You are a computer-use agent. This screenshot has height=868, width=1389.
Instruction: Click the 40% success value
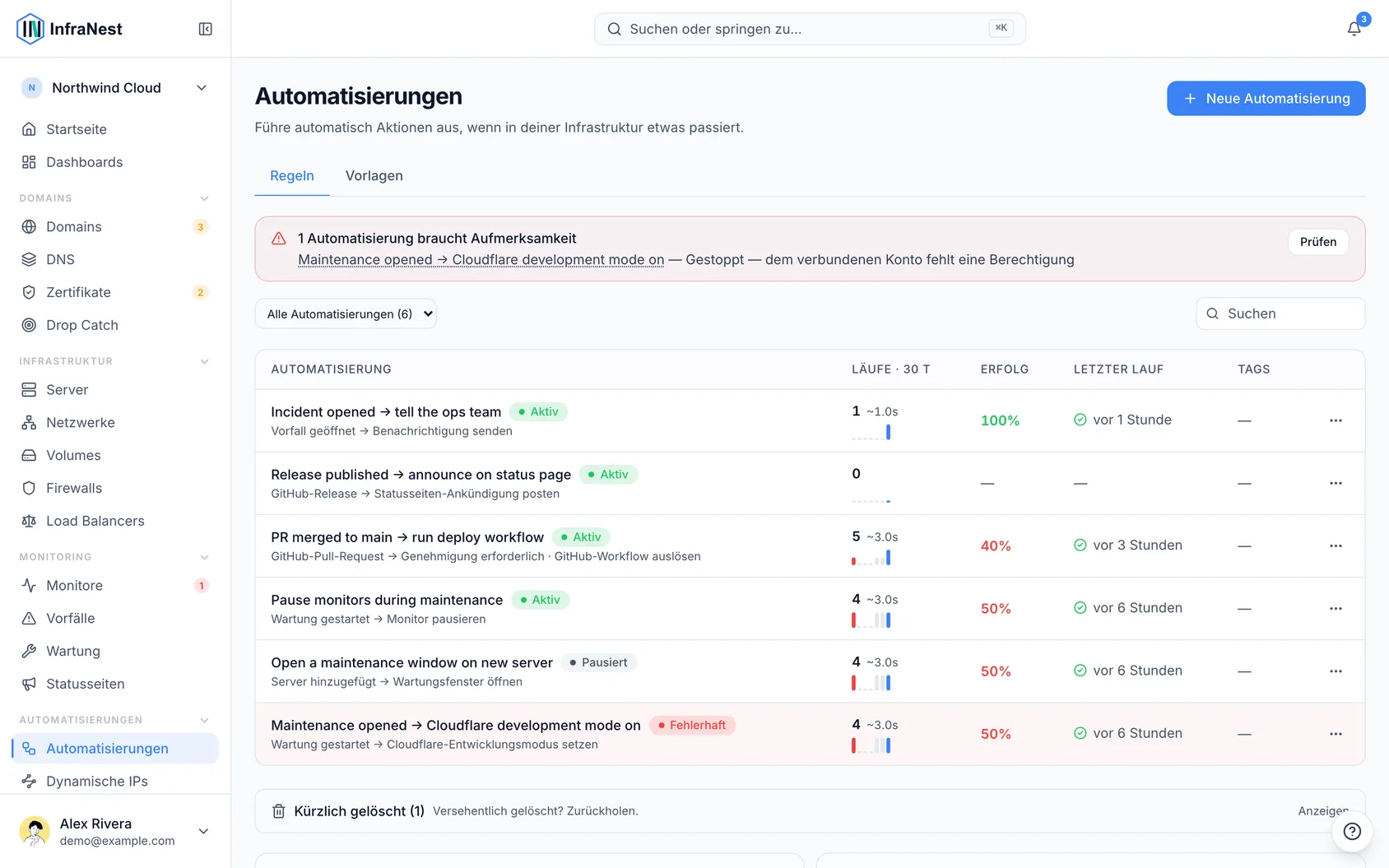coord(996,545)
